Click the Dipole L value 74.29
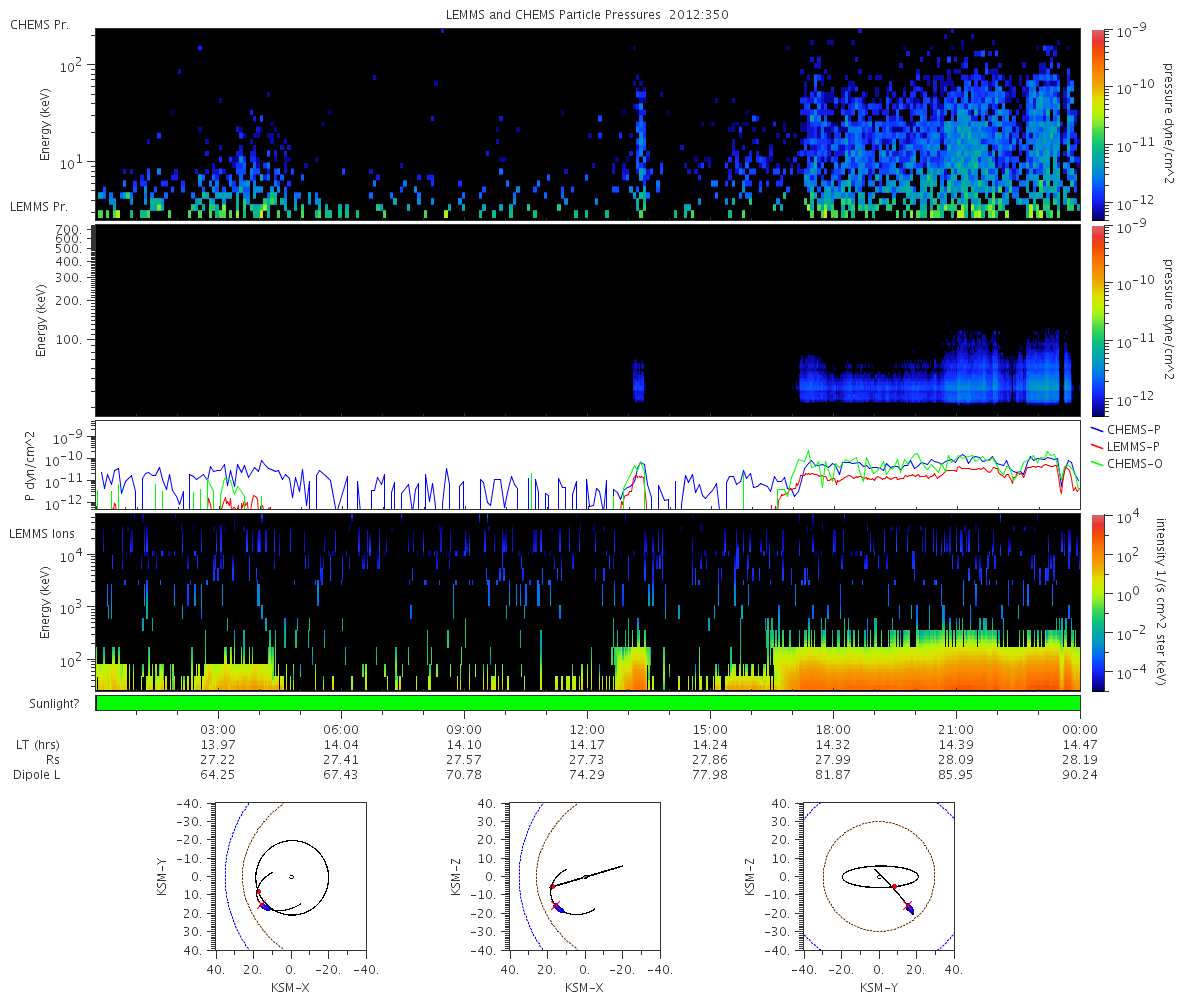 click(x=587, y=775)
